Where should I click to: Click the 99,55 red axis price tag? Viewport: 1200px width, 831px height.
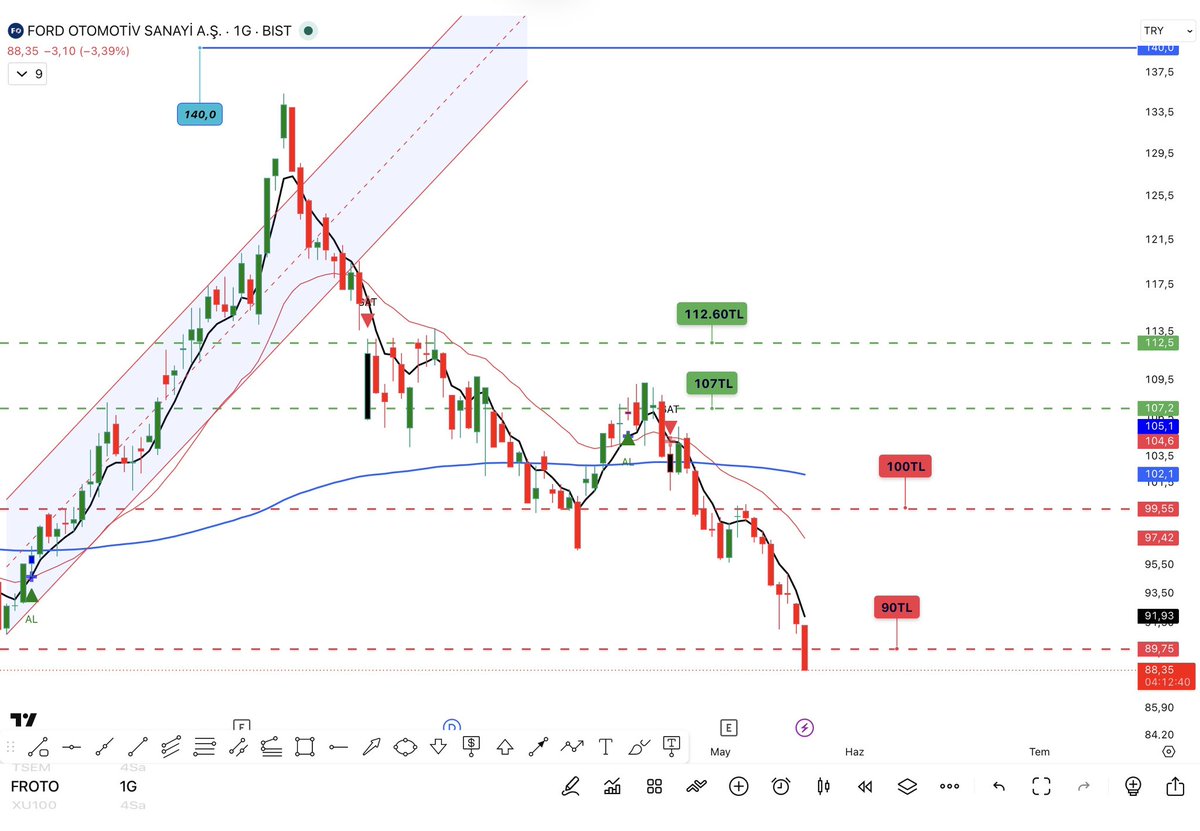[1160, 508]
